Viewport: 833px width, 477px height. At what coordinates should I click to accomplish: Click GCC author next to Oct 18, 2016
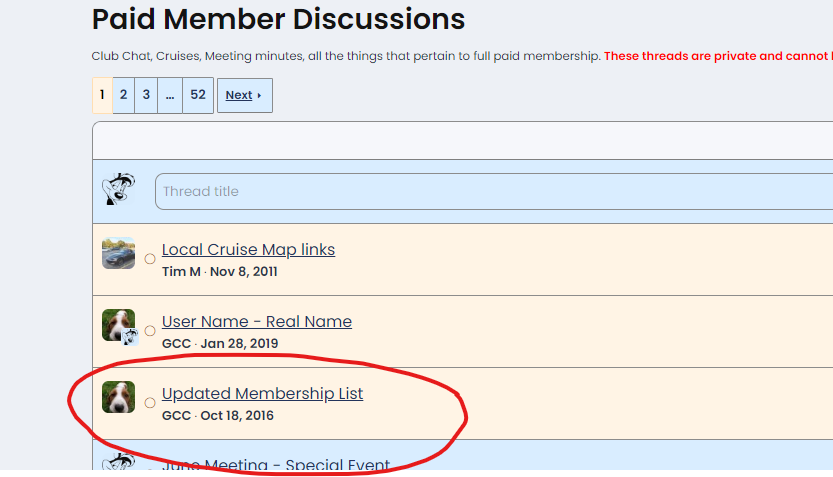(x=176, y=415)
